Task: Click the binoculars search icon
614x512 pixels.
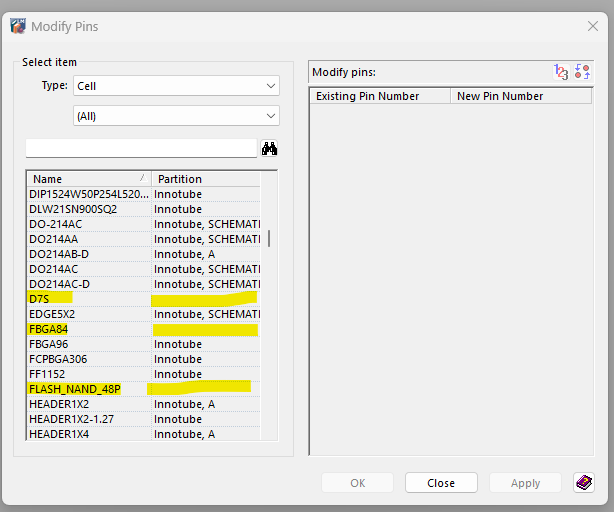Action: click(269, 148)
